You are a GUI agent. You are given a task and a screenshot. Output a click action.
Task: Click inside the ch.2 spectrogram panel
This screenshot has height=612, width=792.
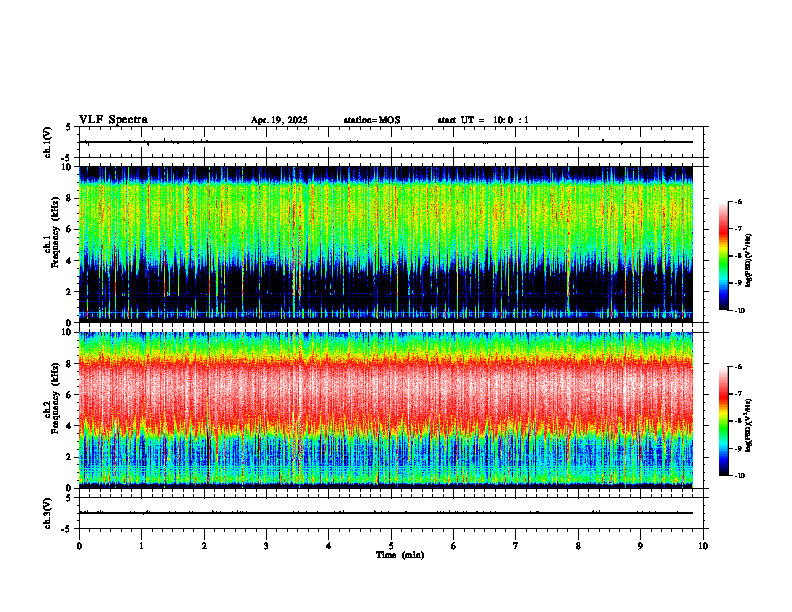(x=386, y=410)
